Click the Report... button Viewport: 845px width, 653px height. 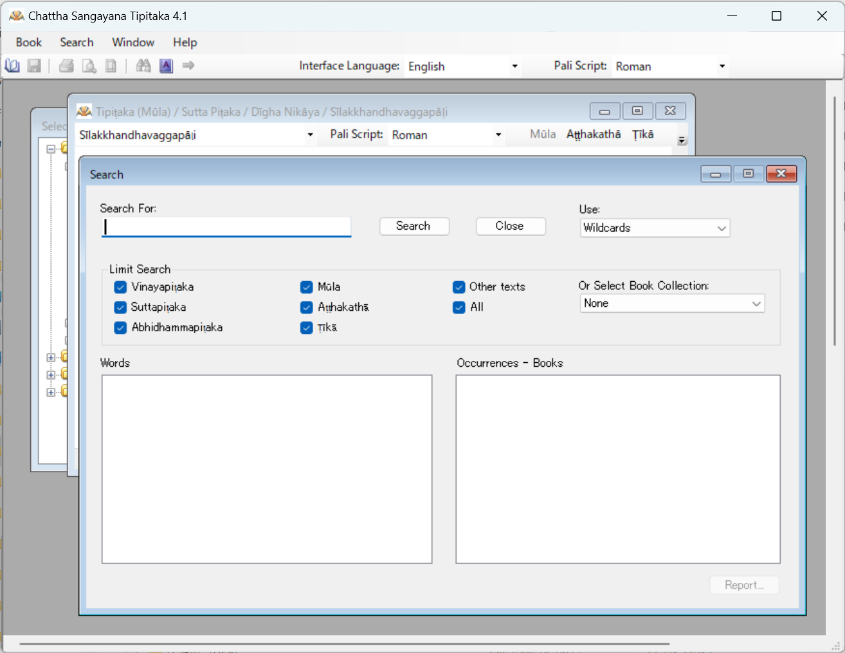coord(744,585)
